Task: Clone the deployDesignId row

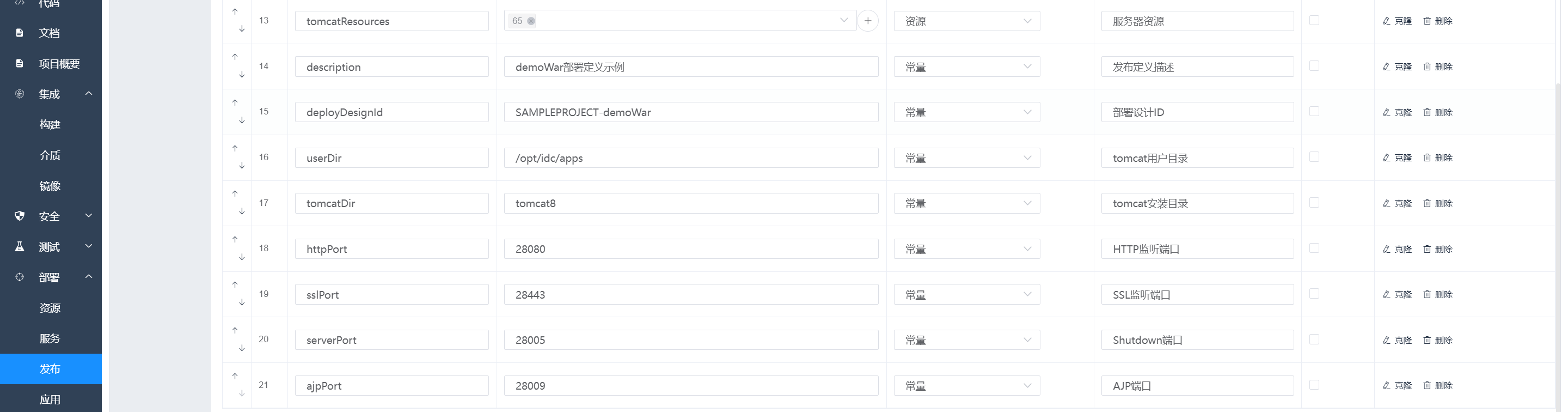Action: tap(1397, 112)
